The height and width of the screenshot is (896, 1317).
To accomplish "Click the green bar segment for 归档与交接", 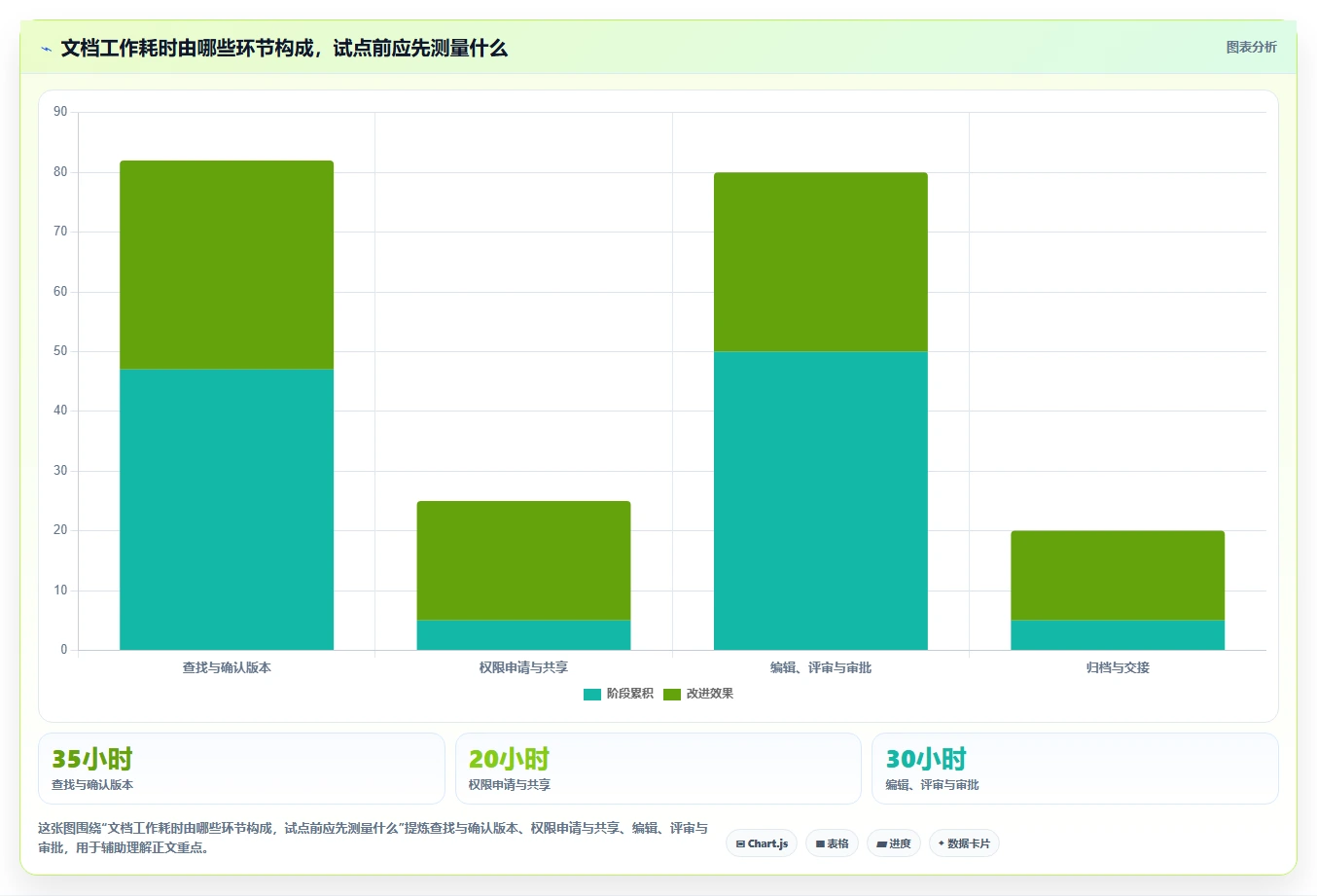I will click(x=1118, y=575).
